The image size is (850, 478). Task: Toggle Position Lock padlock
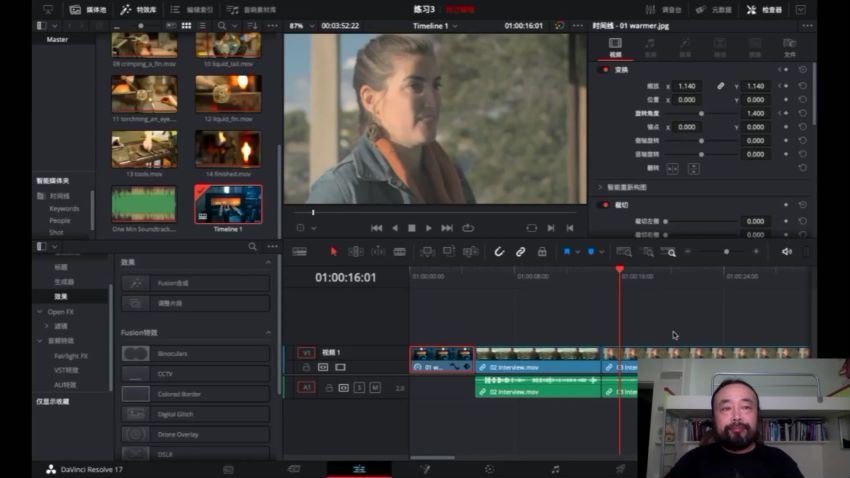[542, 251]
